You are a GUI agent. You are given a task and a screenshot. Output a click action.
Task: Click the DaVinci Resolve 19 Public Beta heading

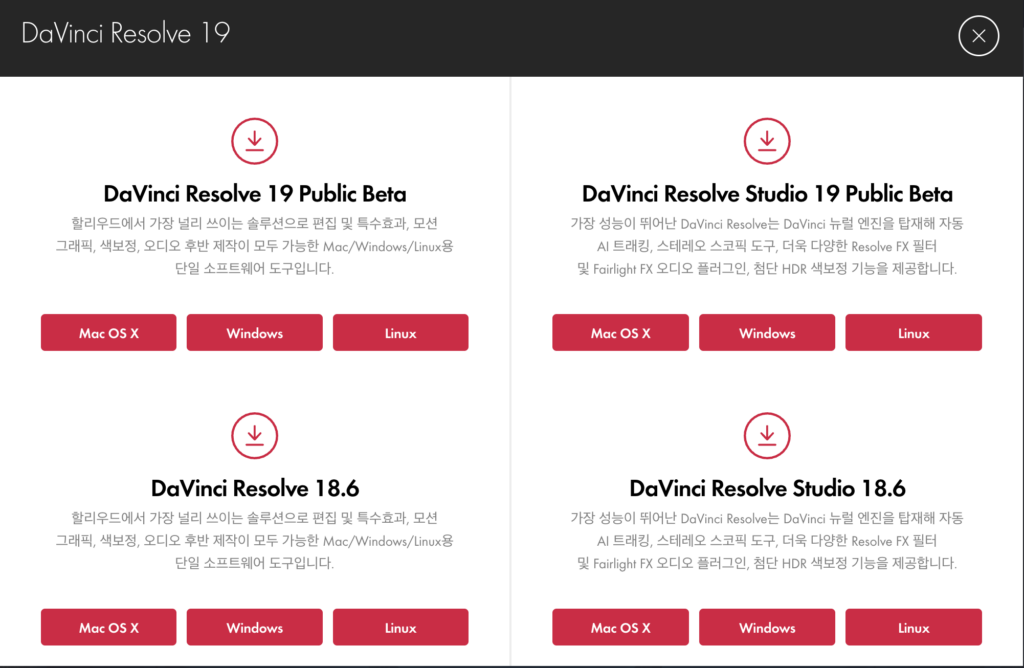pos(255,194)
